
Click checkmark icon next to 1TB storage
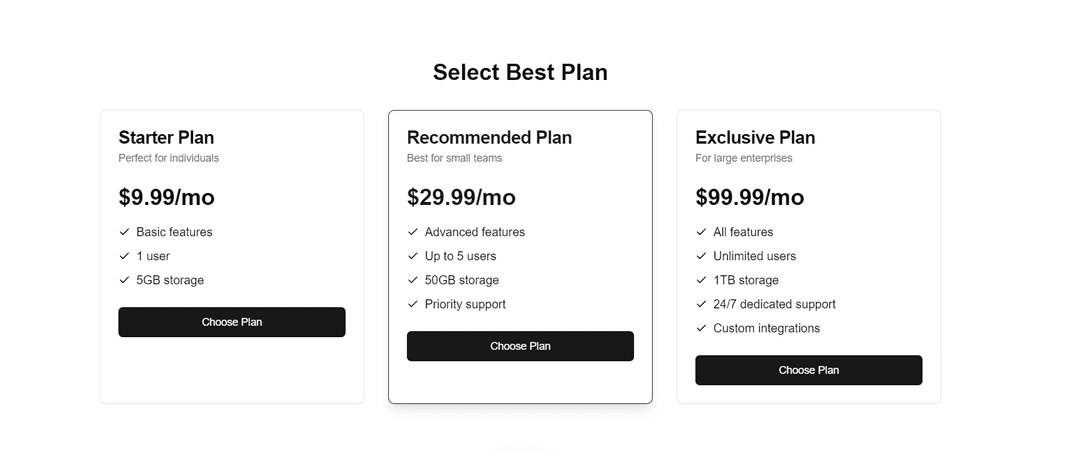[701, 280]
